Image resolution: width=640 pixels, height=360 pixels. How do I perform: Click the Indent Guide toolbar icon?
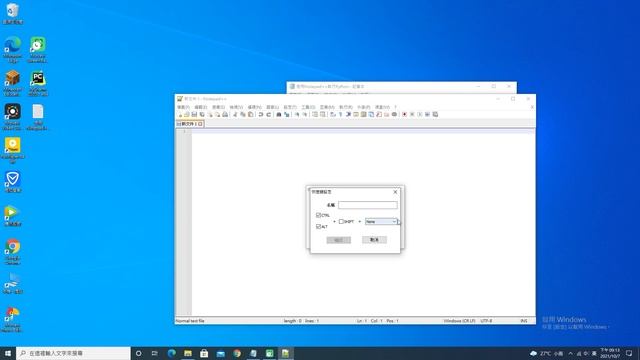(x=348, y=115)
